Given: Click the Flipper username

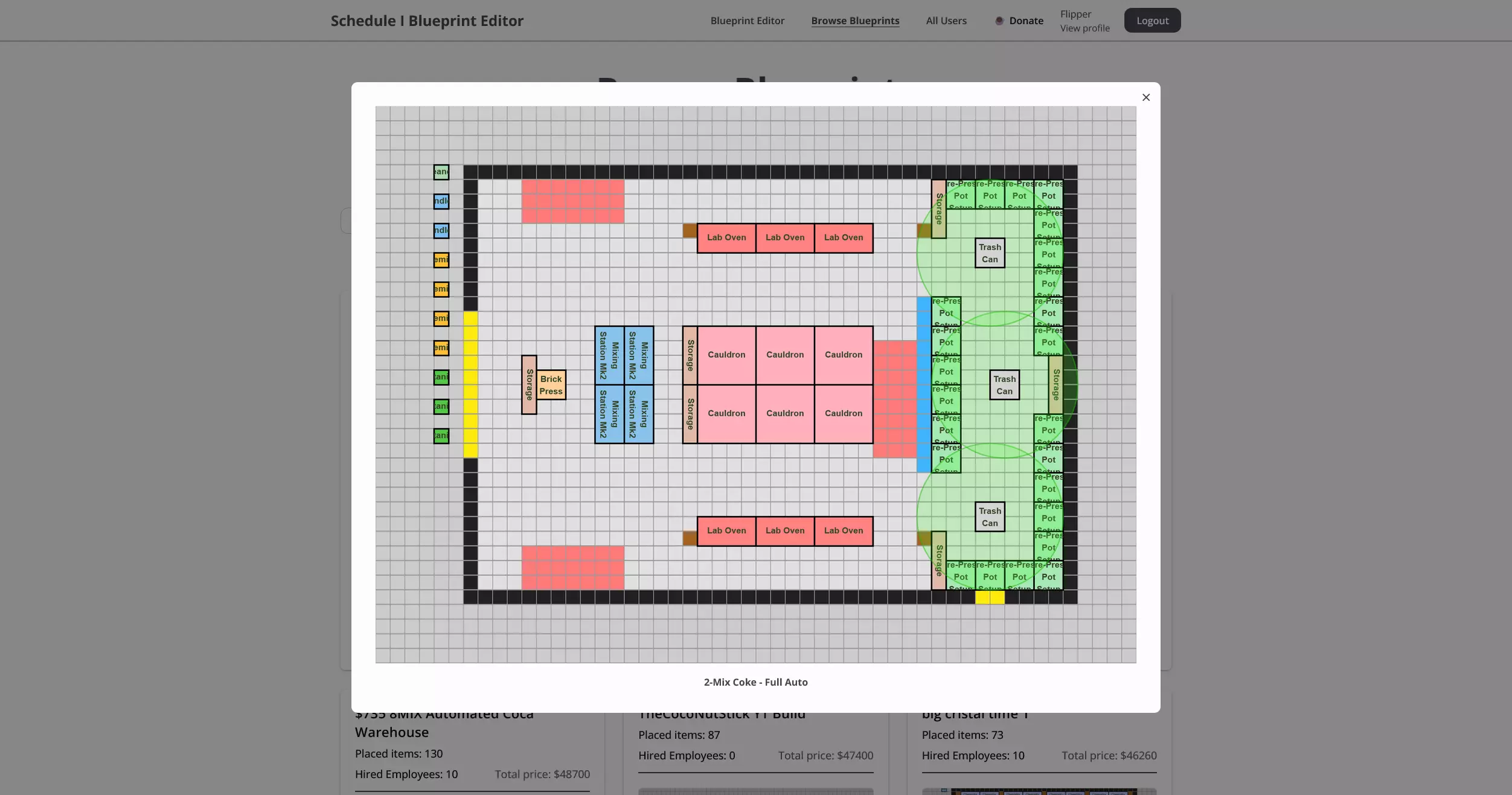Looking at the screenshot, I should [1075, 14].
